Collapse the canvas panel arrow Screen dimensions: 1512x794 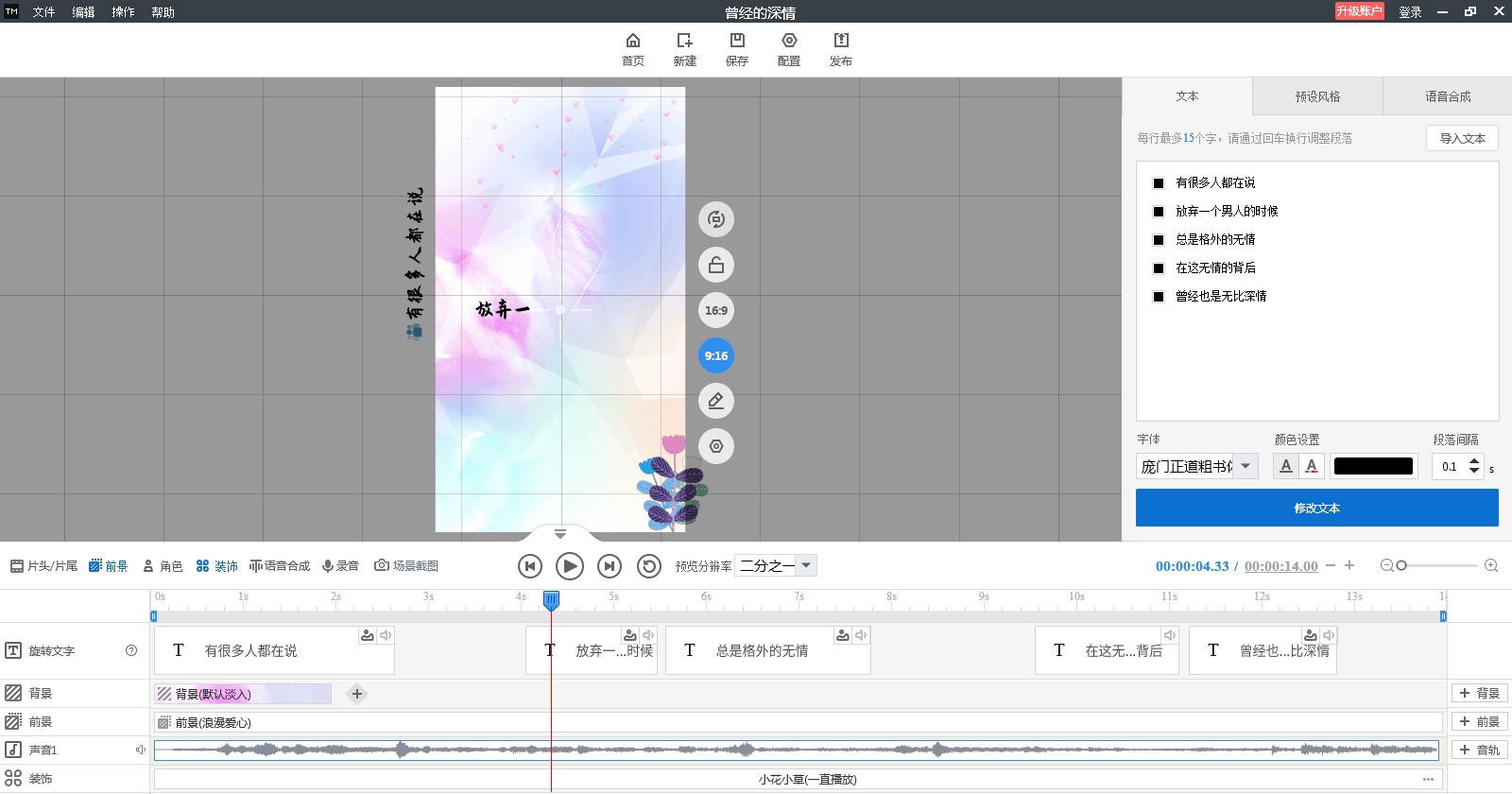click(x=560, y=534)
